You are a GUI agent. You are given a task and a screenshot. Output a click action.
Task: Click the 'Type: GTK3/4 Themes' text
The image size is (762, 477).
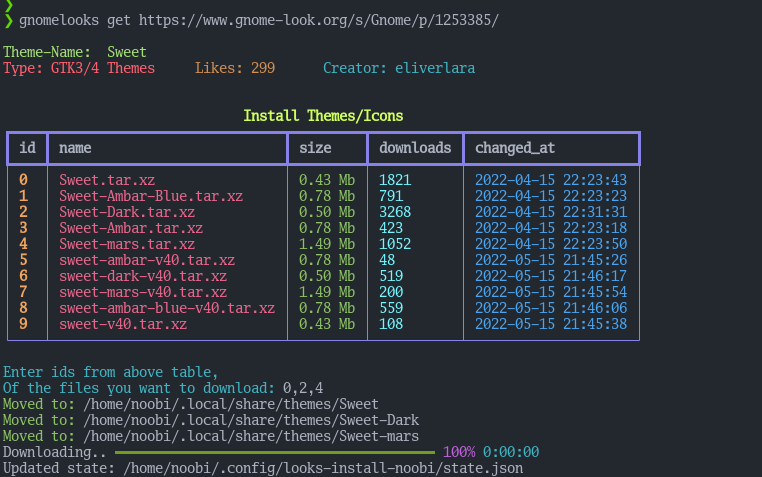(79, 68)
